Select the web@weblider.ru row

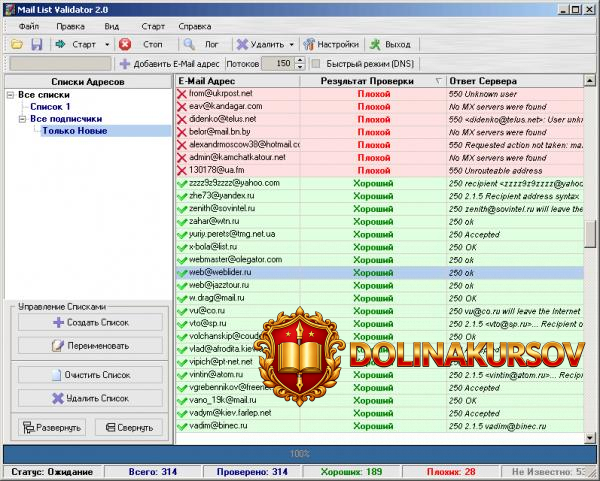380,273
